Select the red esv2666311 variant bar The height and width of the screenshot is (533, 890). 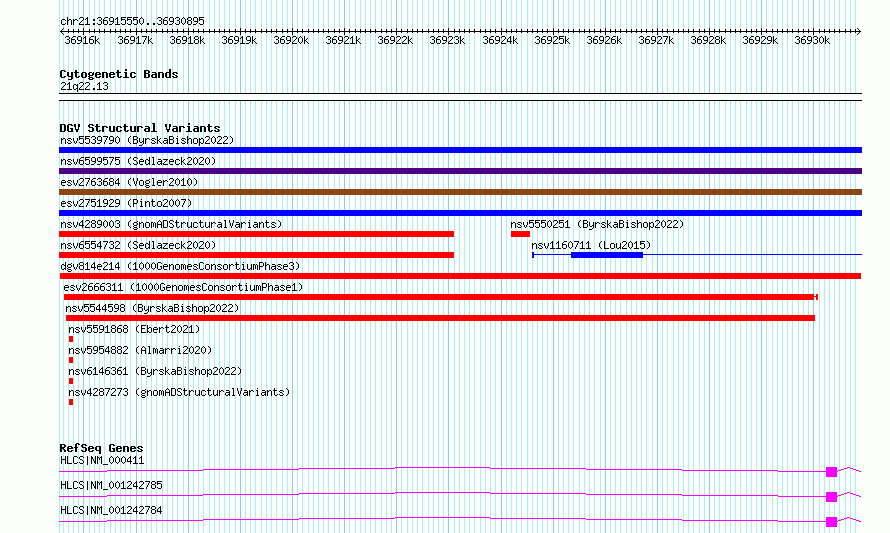440,297
